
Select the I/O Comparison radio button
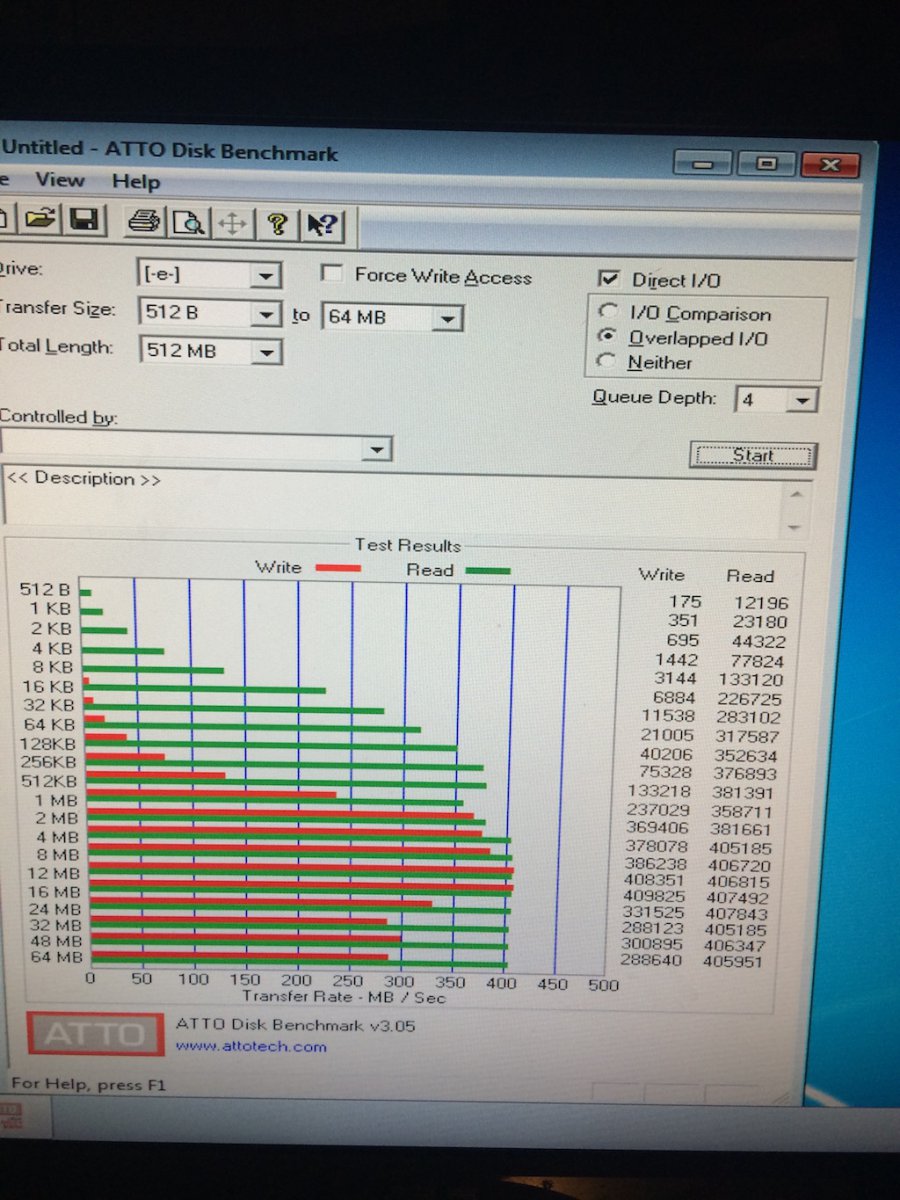[x=607, y=312]
